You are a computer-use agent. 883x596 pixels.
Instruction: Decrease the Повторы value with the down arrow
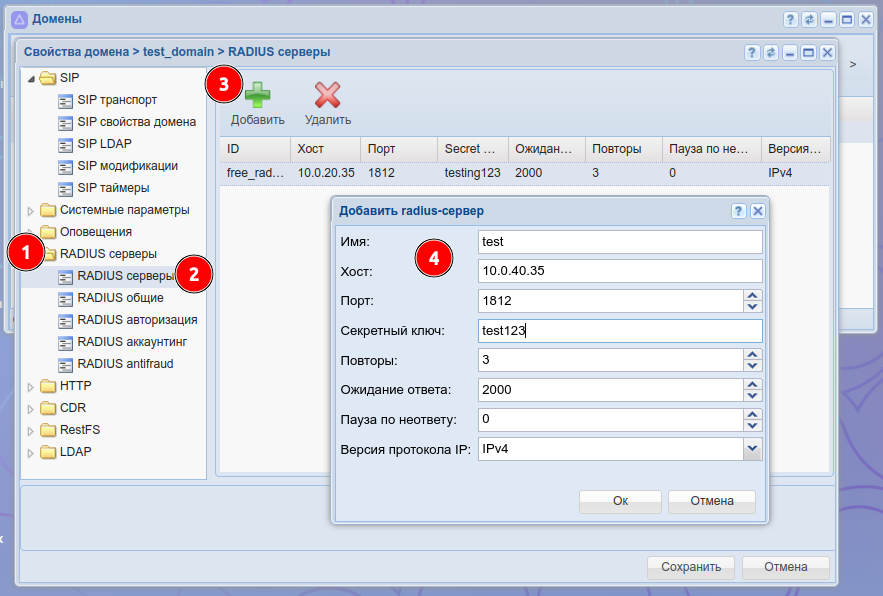[753, 366]
